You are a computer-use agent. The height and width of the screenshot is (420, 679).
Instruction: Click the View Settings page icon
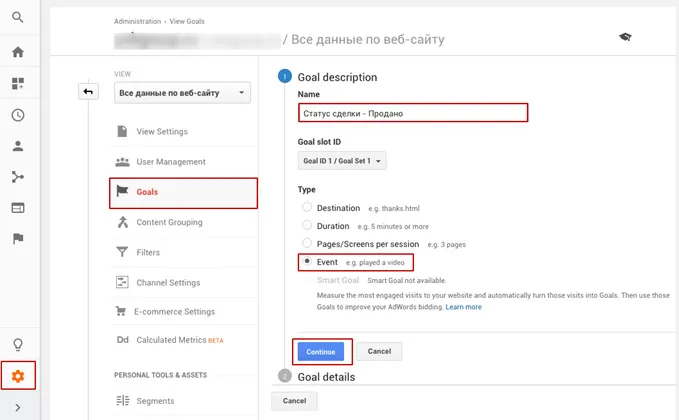coord(123,131)
